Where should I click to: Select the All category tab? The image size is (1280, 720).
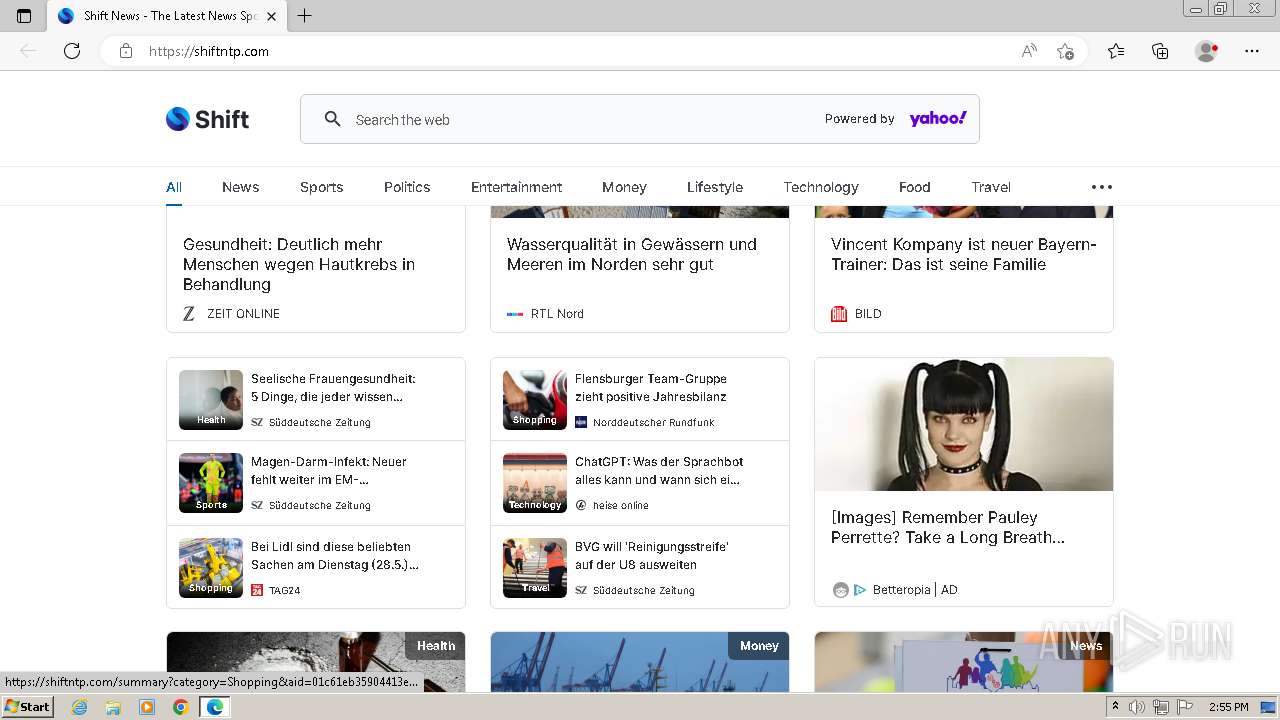(174, 187)
